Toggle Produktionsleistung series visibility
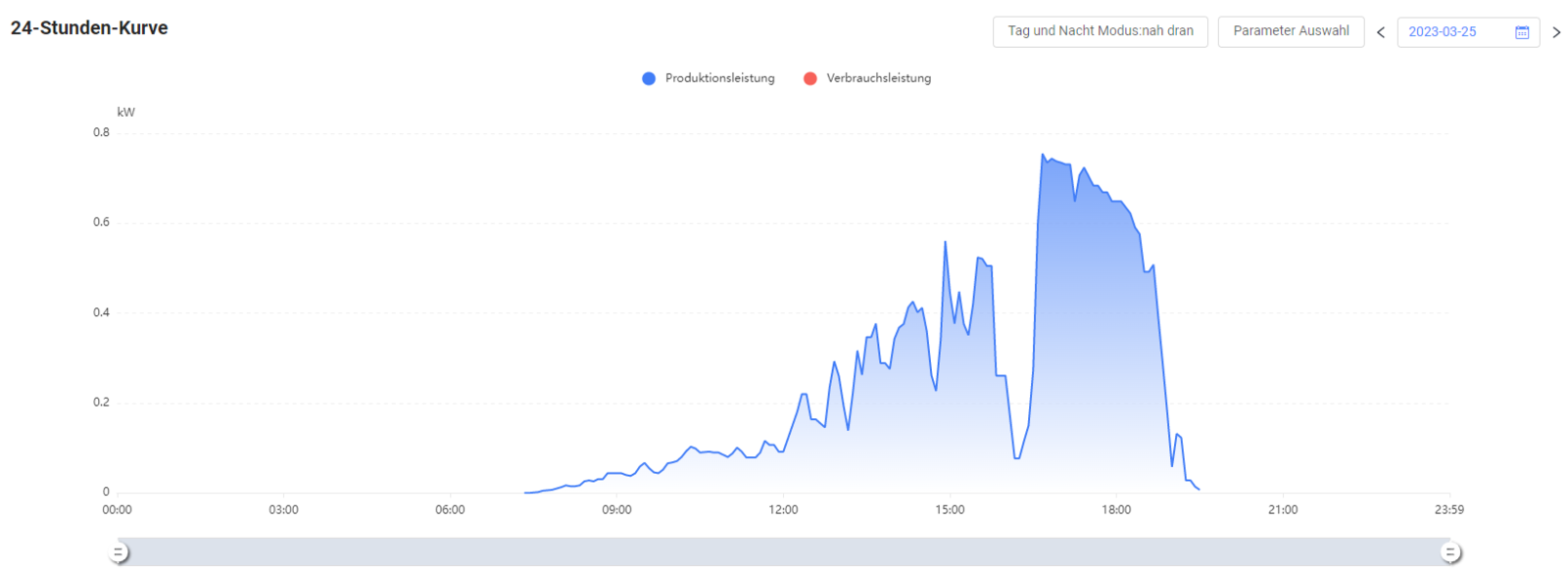The image size is (1568, 569). [709, 78]
